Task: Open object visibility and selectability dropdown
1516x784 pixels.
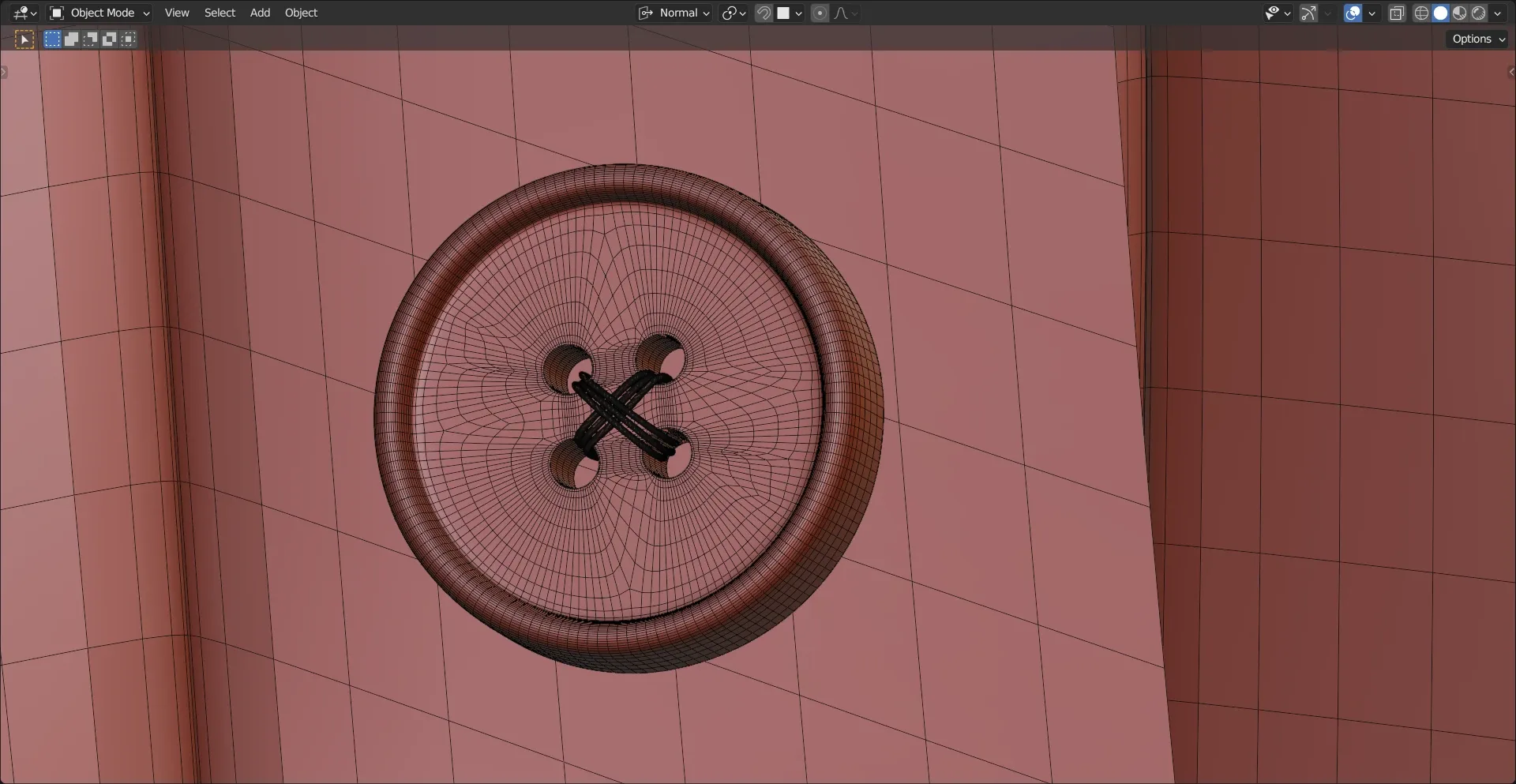Action: point(1277,13)
